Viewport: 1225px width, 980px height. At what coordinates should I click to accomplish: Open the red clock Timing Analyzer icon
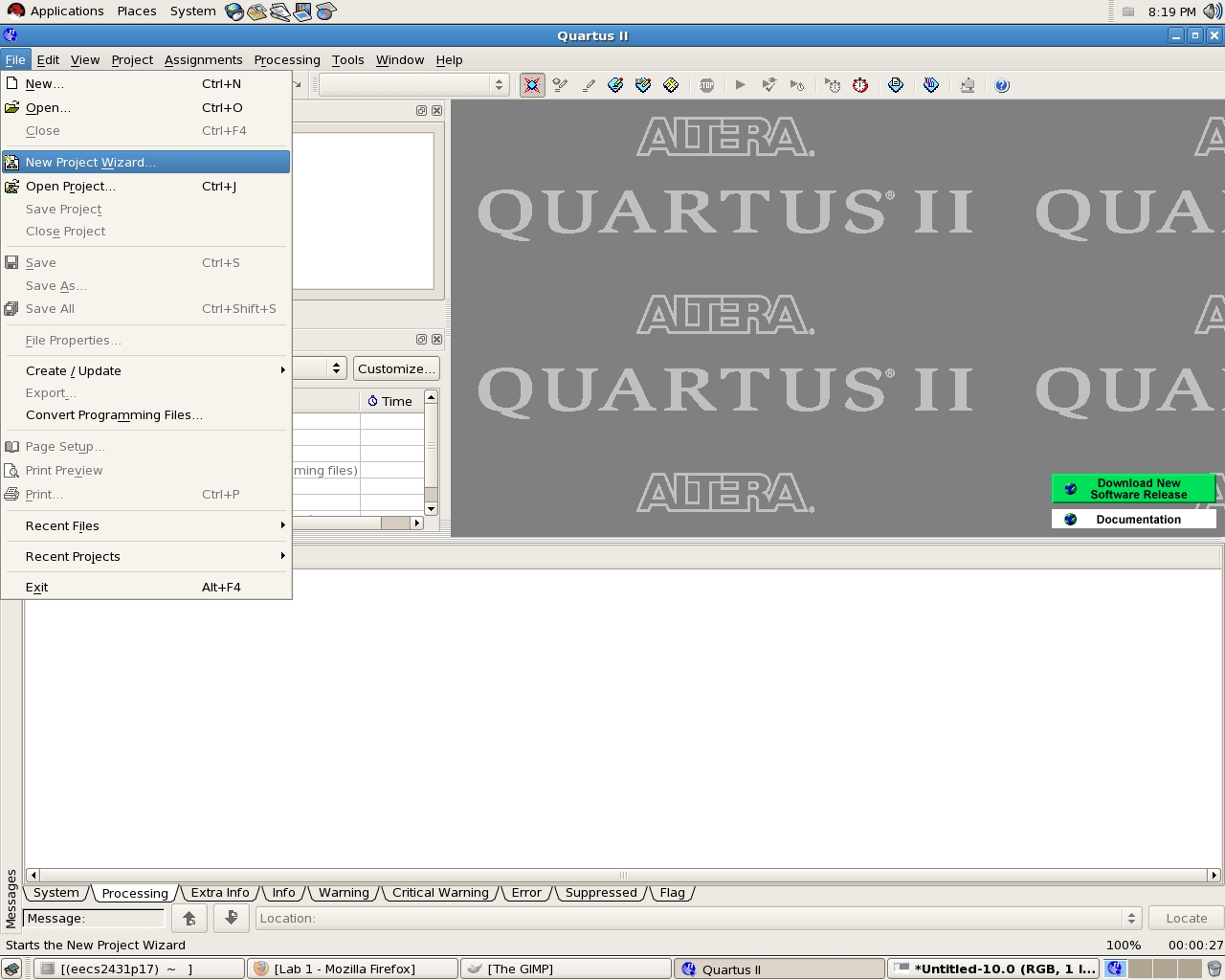click(x=860, y=85)
